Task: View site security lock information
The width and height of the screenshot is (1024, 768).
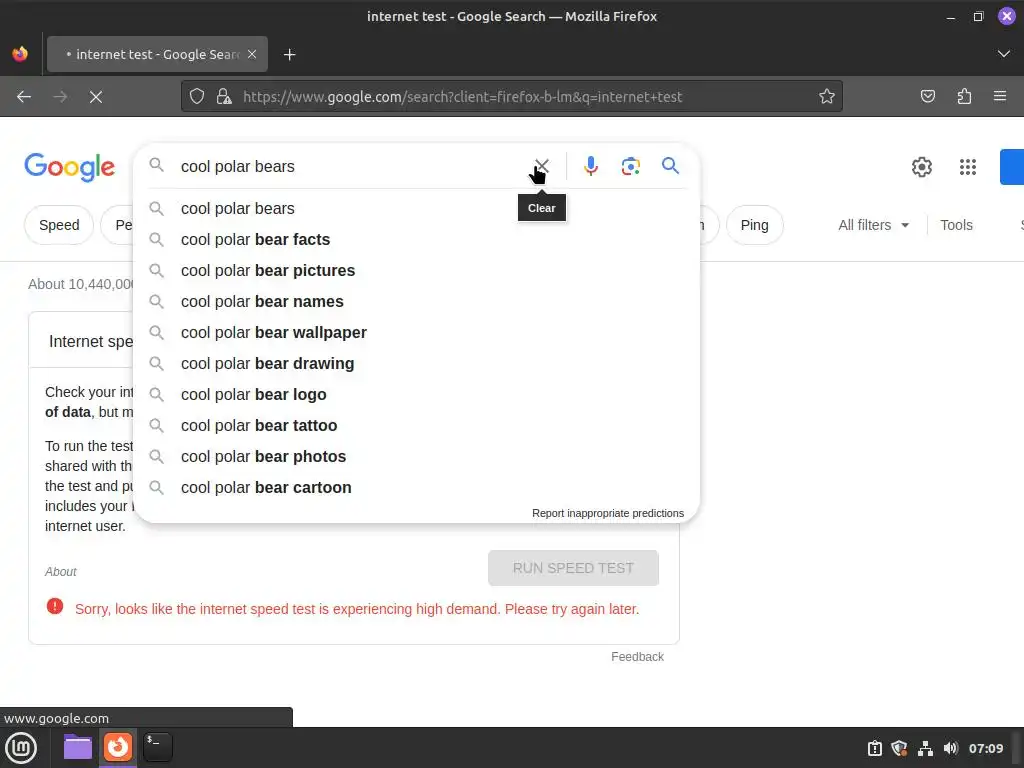Action: (224, 97)
